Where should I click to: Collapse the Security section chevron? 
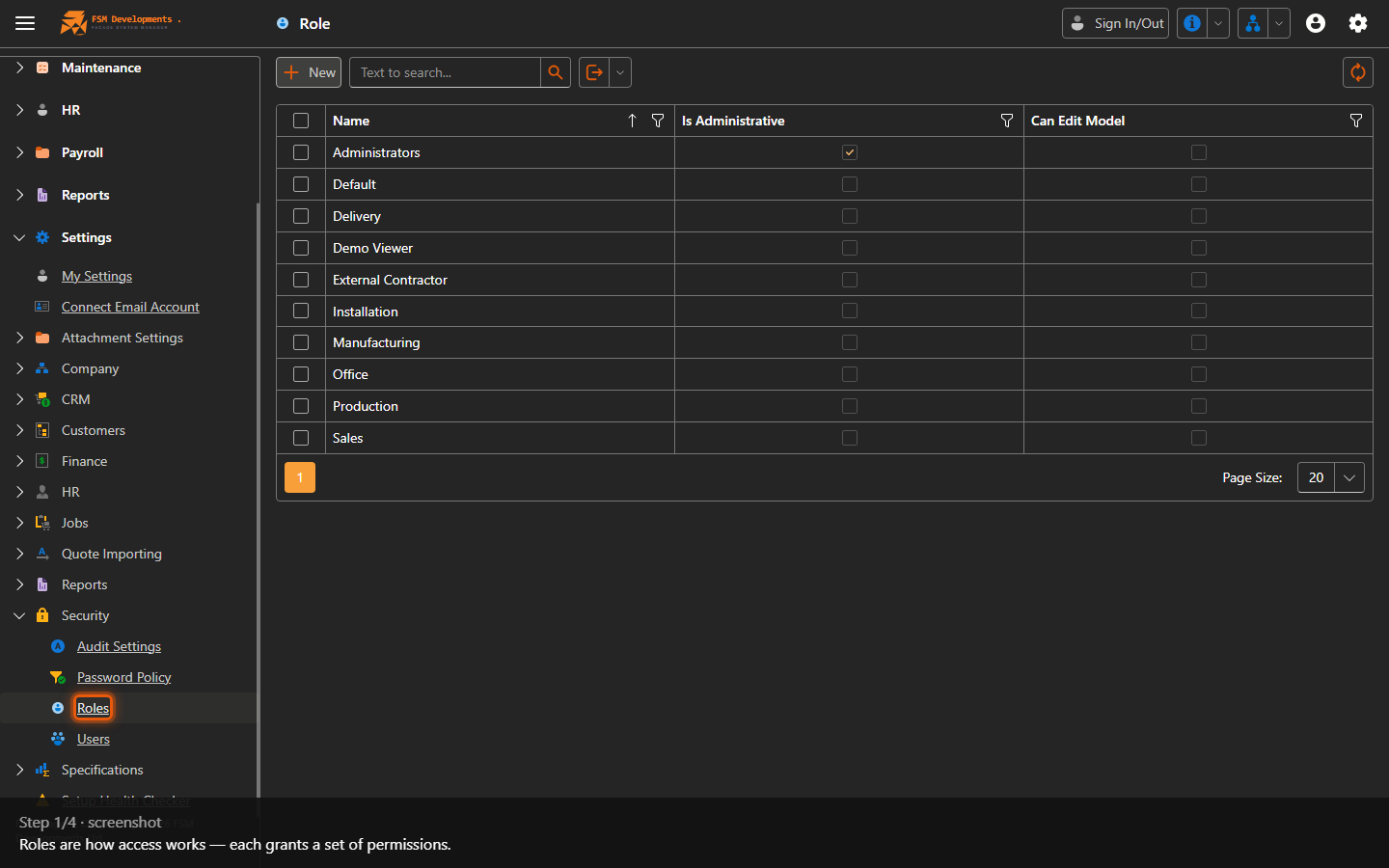click(19, 615)
